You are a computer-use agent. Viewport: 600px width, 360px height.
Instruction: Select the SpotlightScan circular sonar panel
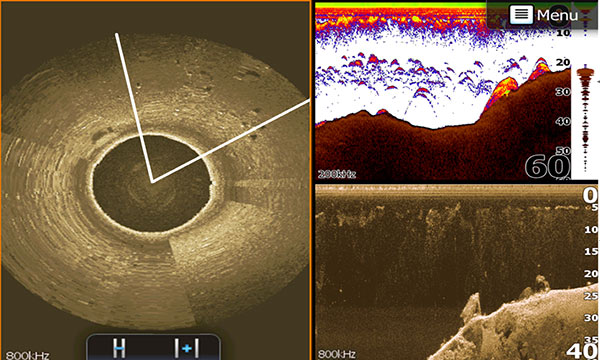pyautogui.click(x=155, y=180)
